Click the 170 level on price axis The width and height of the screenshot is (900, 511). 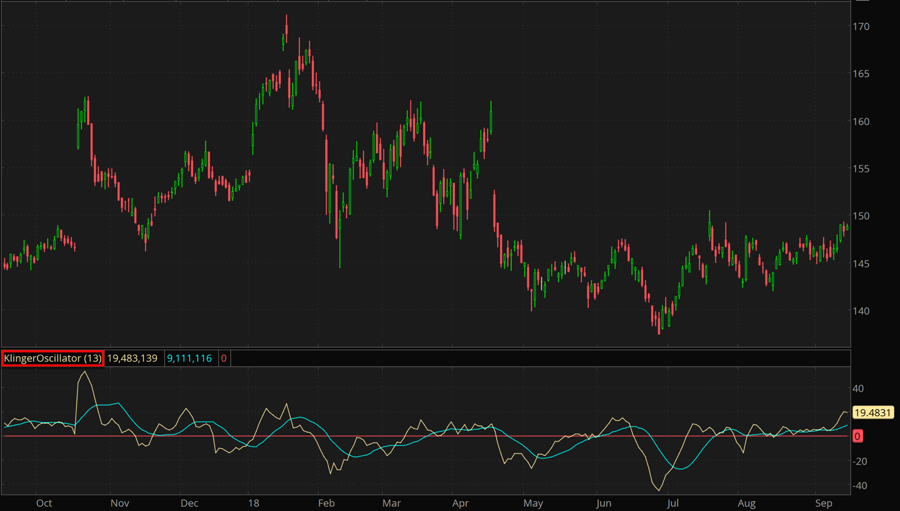pyautogui.click(x=862, y=27)
